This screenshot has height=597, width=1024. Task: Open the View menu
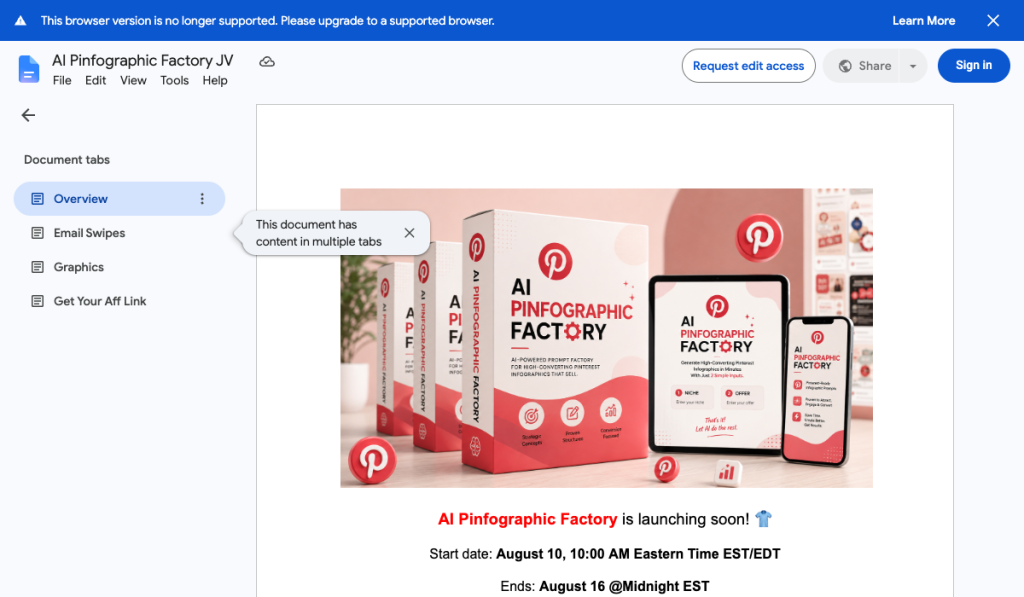(133, 80)
